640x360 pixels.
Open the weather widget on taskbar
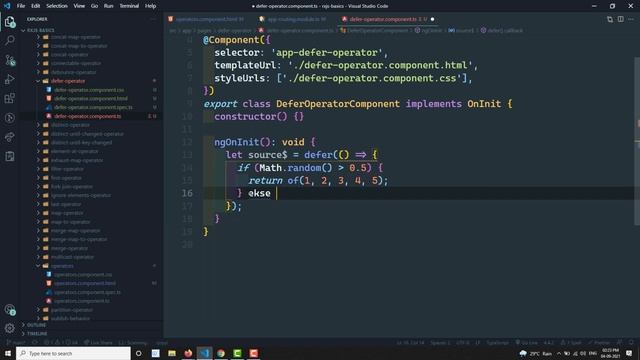click(536, 353)
